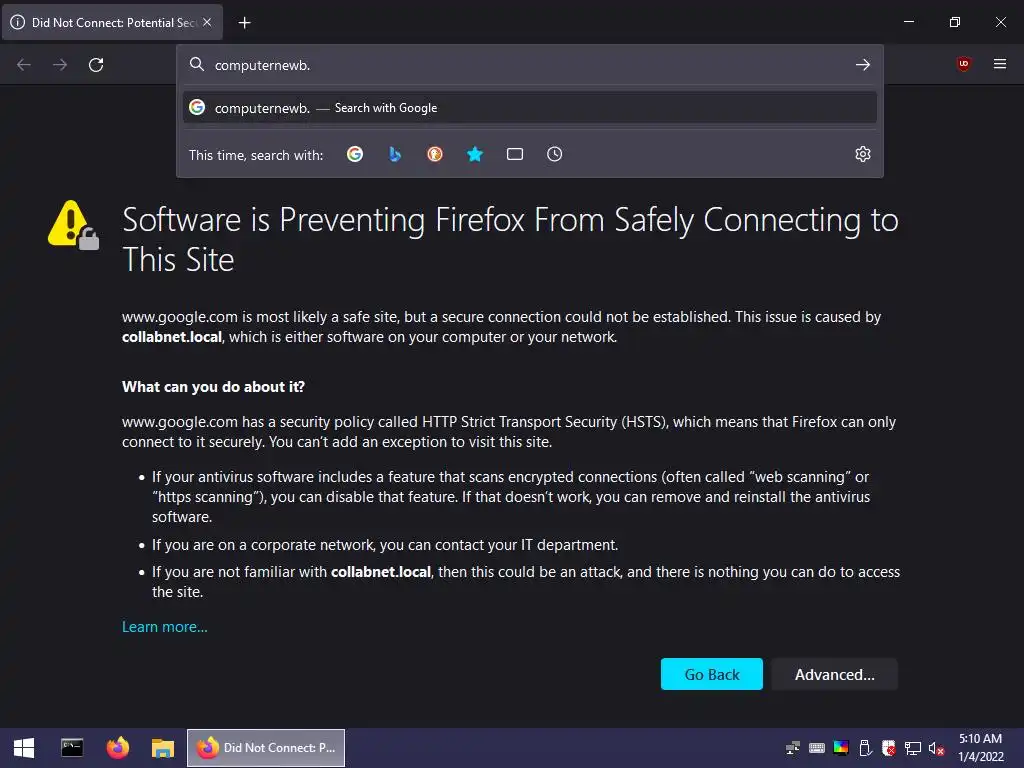Image resolution: width=1024 pixels, height=768 pixels.
Task: Open the uBlock Origin extension icon
Action: coord(963,64)
